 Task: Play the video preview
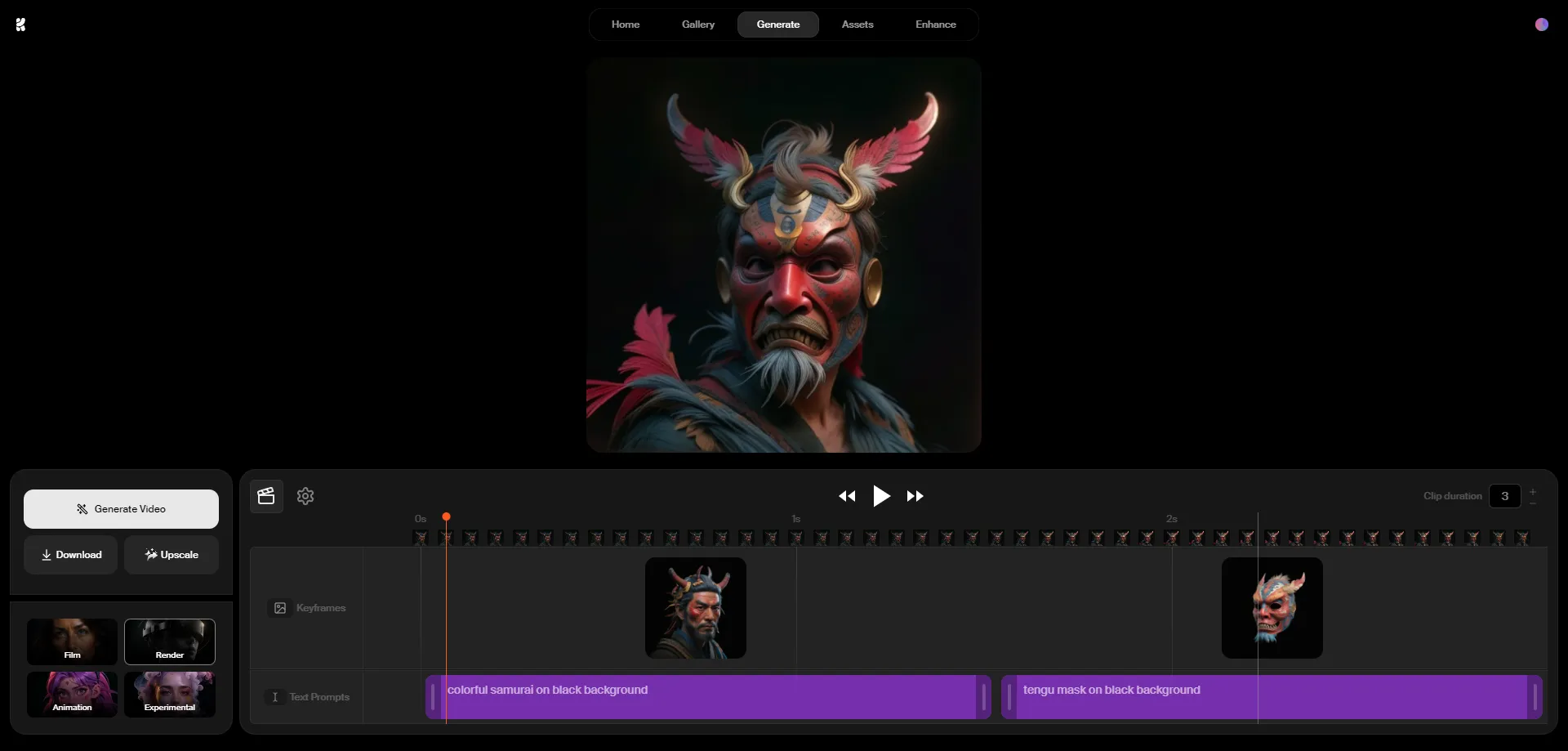(881, 496)
